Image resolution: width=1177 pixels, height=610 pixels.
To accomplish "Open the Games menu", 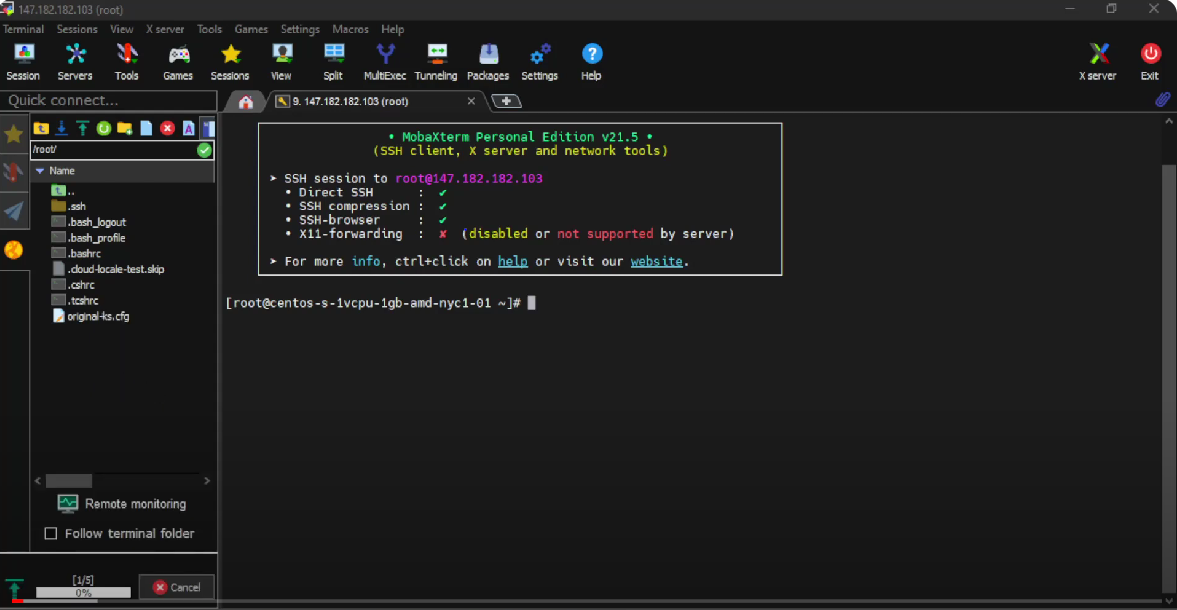I will pyautogui.click(x=251, y=29).
